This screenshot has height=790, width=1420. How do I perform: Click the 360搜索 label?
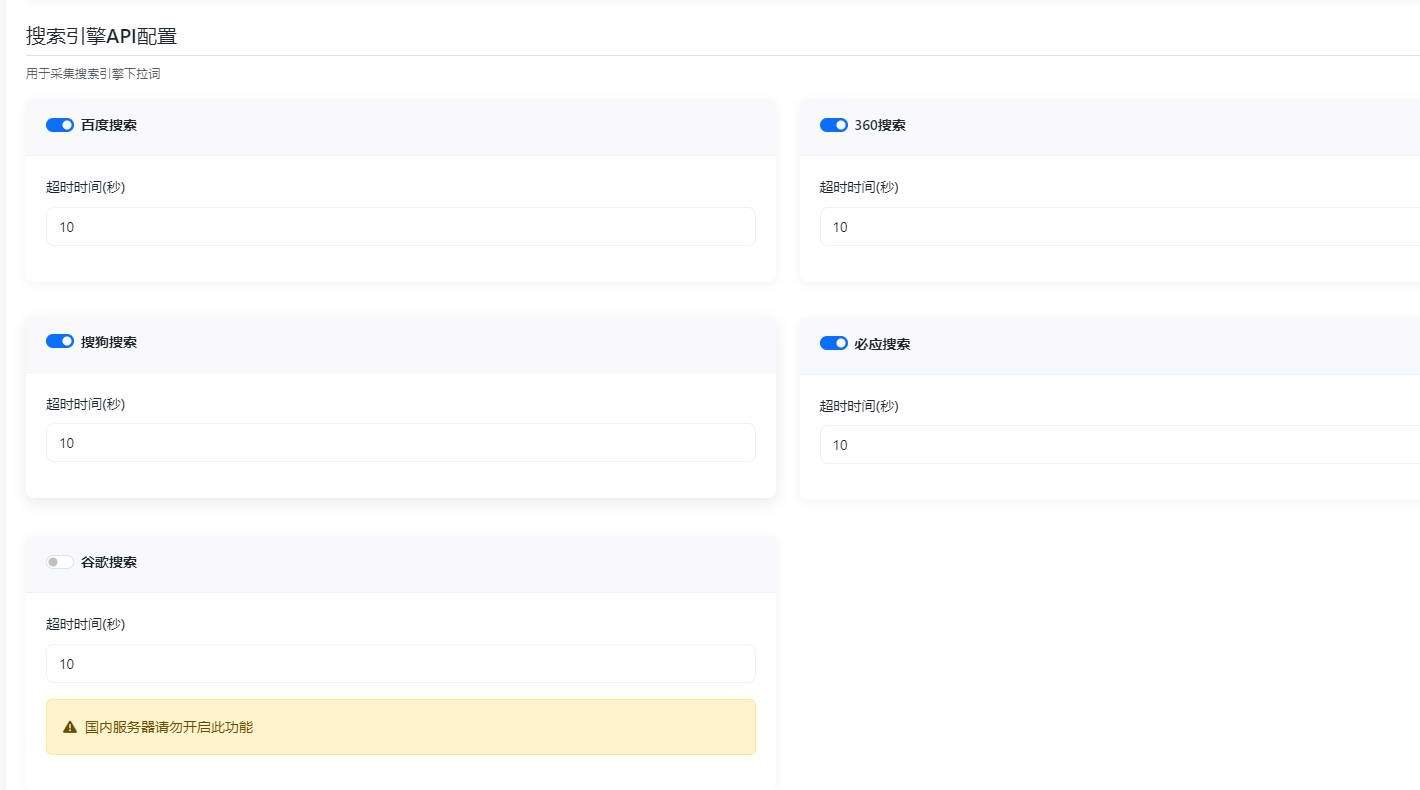[x=880, y=125]
